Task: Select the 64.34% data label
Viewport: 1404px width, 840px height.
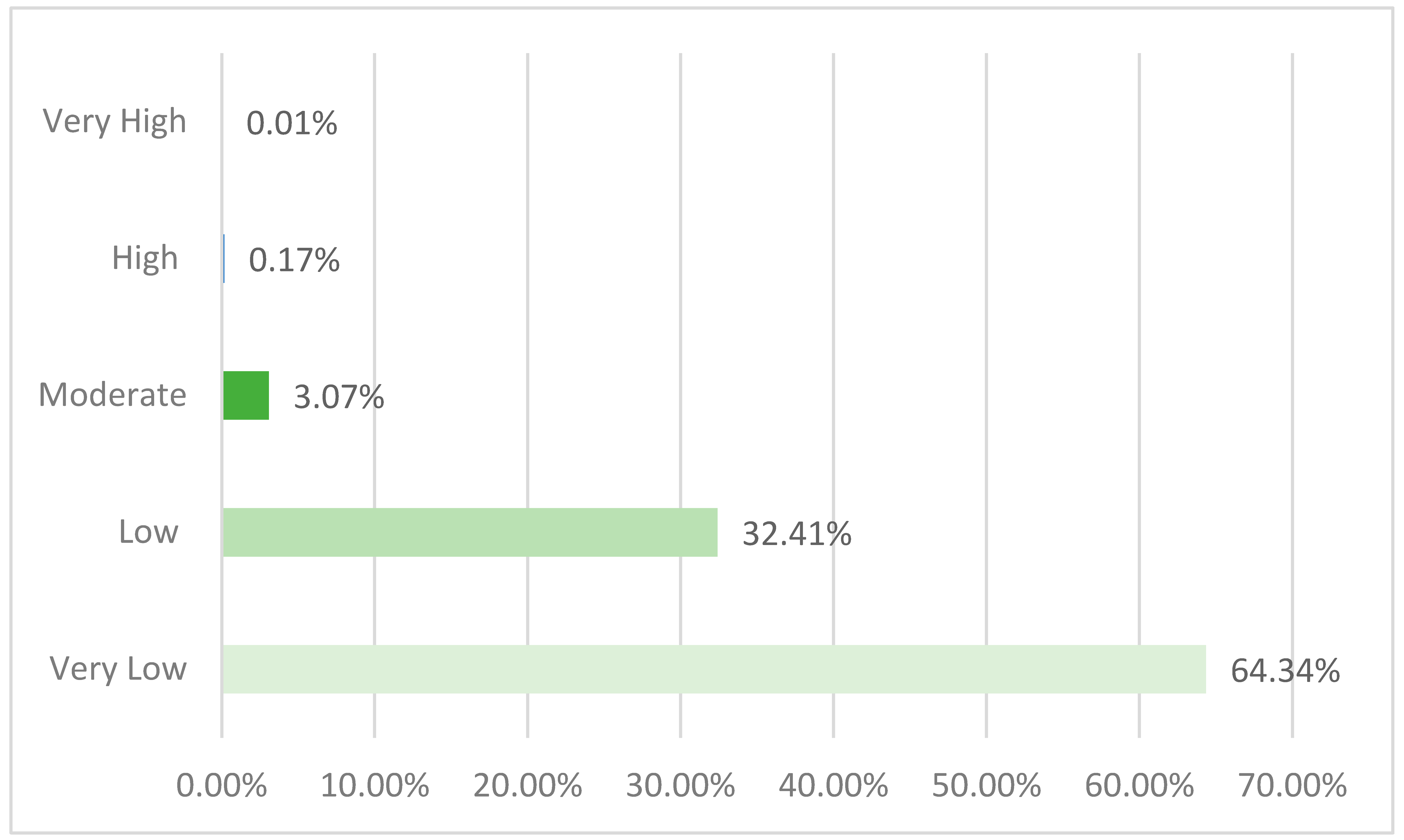Action: point(1285,671)
